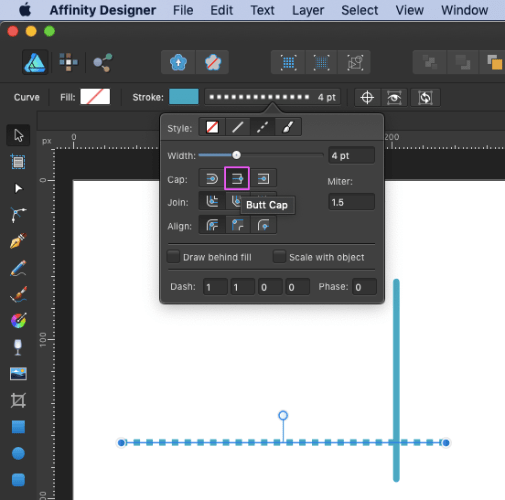Open the Apple menu
Viewport: 505px width, 500px height.
(x=25, y=10)
